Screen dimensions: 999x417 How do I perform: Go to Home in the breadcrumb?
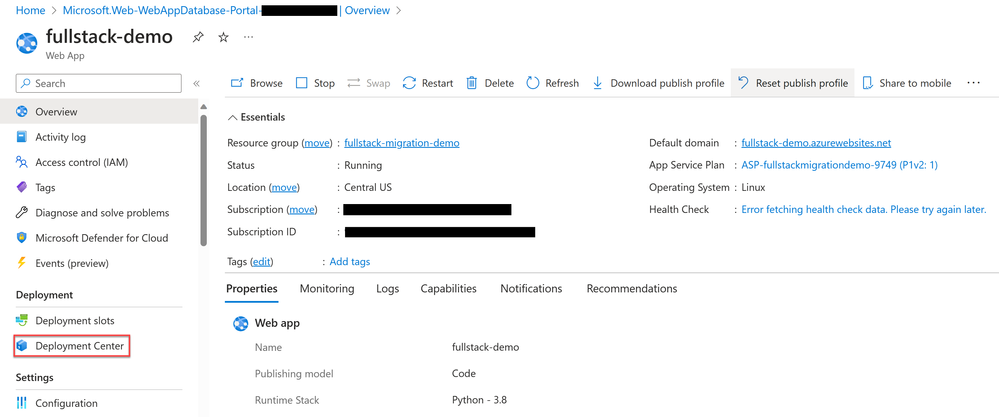coord(31,11)
